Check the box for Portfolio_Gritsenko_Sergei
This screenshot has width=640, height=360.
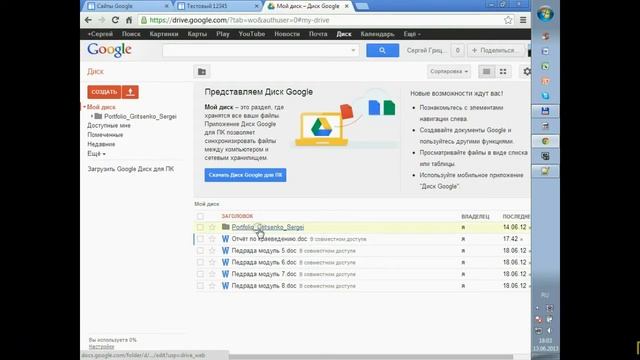pyautogui.click(x=200, y=227)
